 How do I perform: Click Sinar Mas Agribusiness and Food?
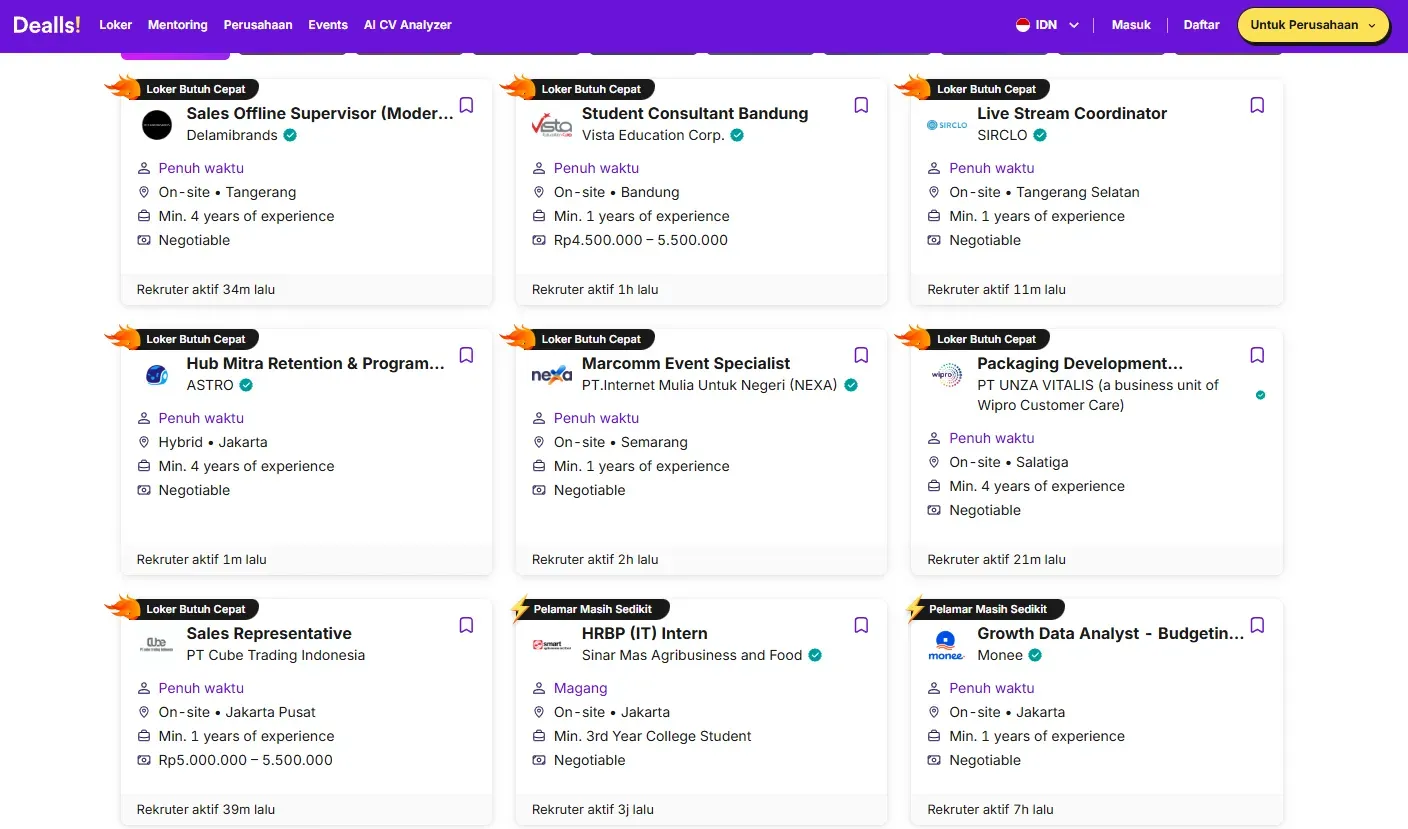pos(692,655)
